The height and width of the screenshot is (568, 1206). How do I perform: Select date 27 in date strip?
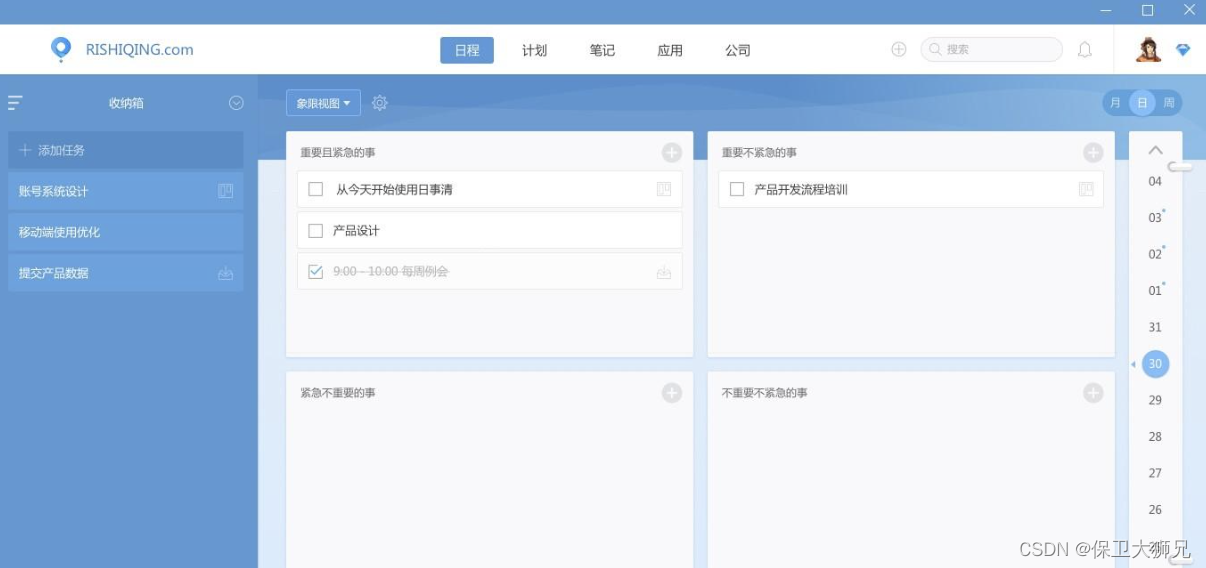[1155, 473]
